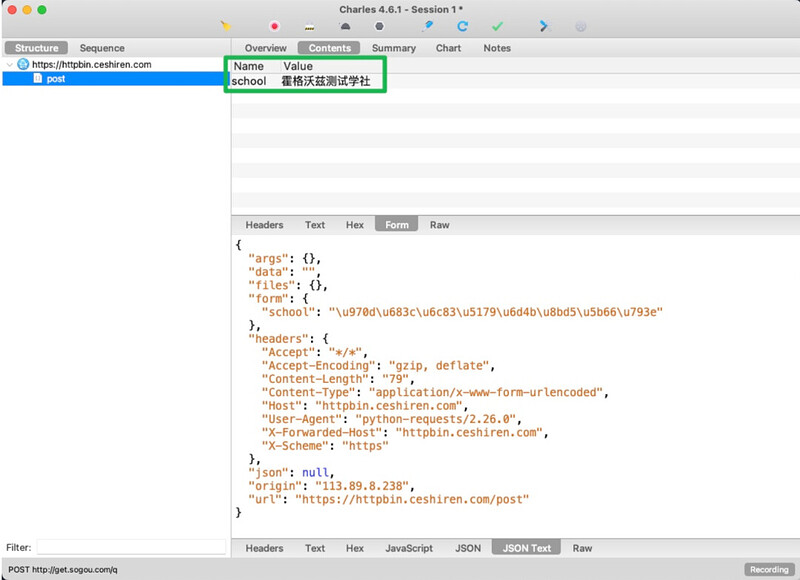Click the broom clear session icon
800x580 pixels.
click(226, 26)
